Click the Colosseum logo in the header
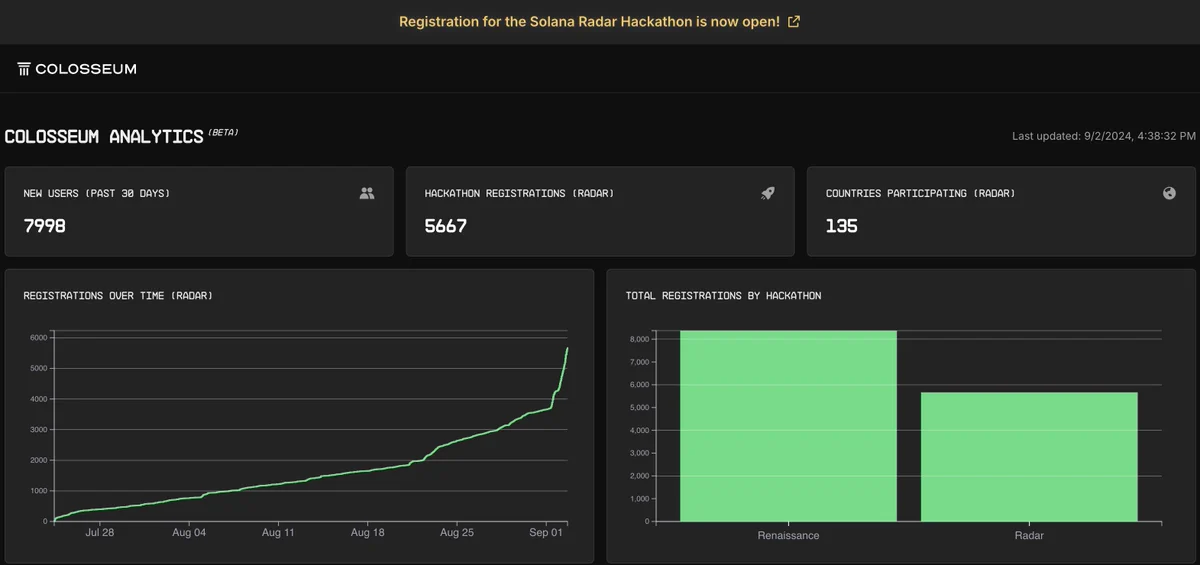The width and height of the screenshot is (1200, 565). (x=77, y=69)
